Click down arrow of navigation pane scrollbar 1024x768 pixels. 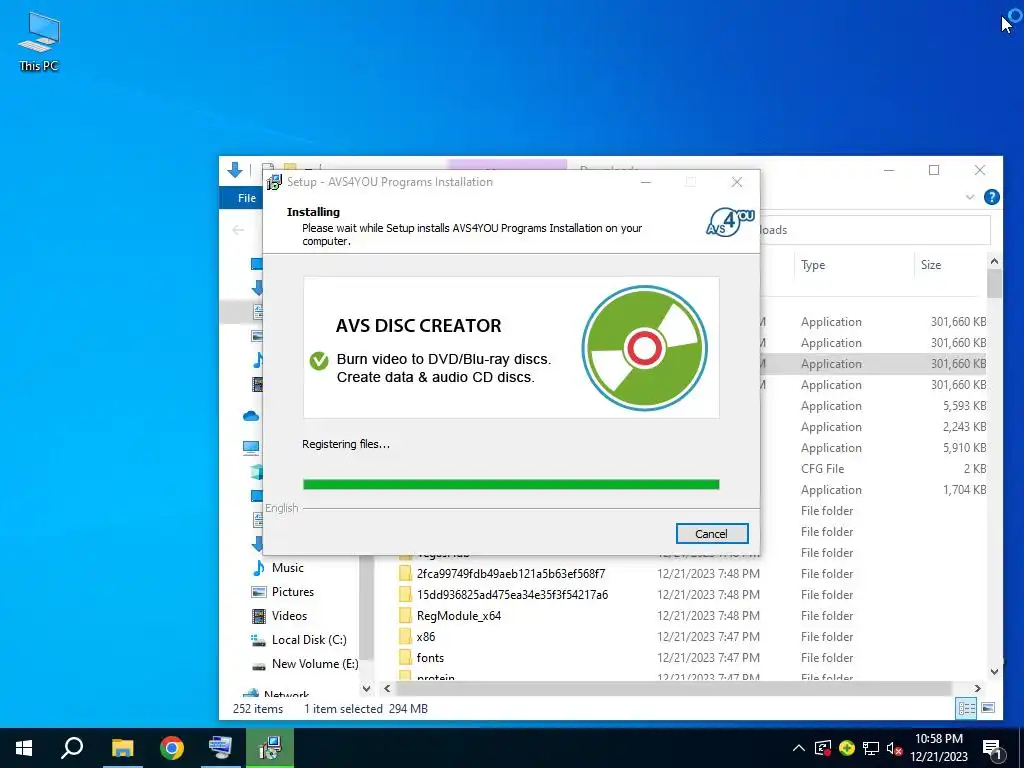[x=366, y=688]
